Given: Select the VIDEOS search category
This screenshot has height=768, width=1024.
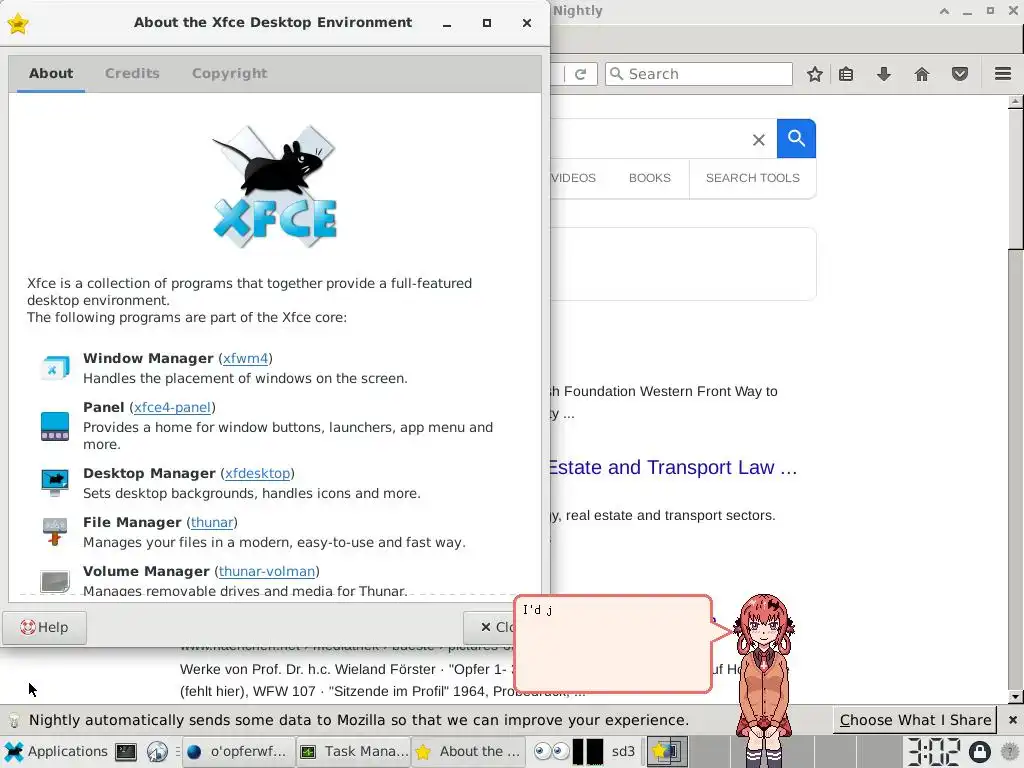Looking at the screenshot, I should coord(573,178).
